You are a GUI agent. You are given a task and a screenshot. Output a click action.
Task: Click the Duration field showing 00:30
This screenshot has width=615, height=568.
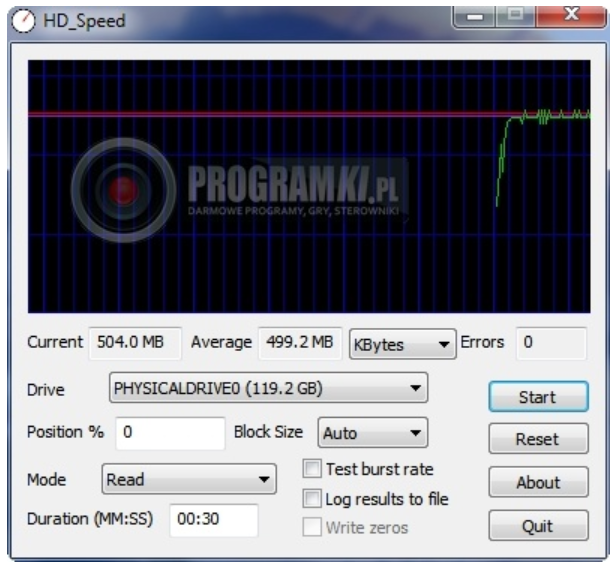coord(214,520)
